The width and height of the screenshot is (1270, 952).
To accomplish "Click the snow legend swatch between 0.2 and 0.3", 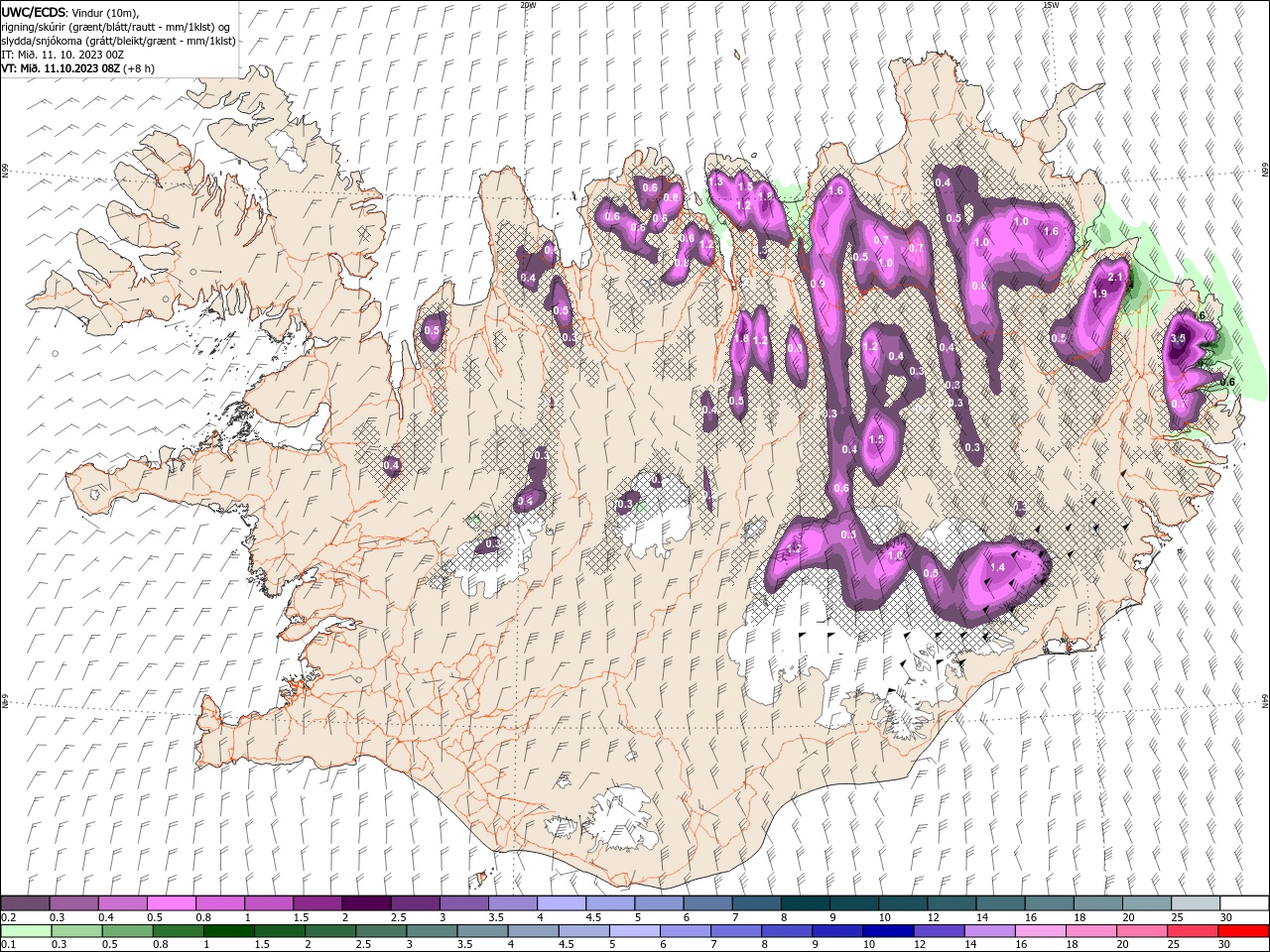I will [25, 903].
